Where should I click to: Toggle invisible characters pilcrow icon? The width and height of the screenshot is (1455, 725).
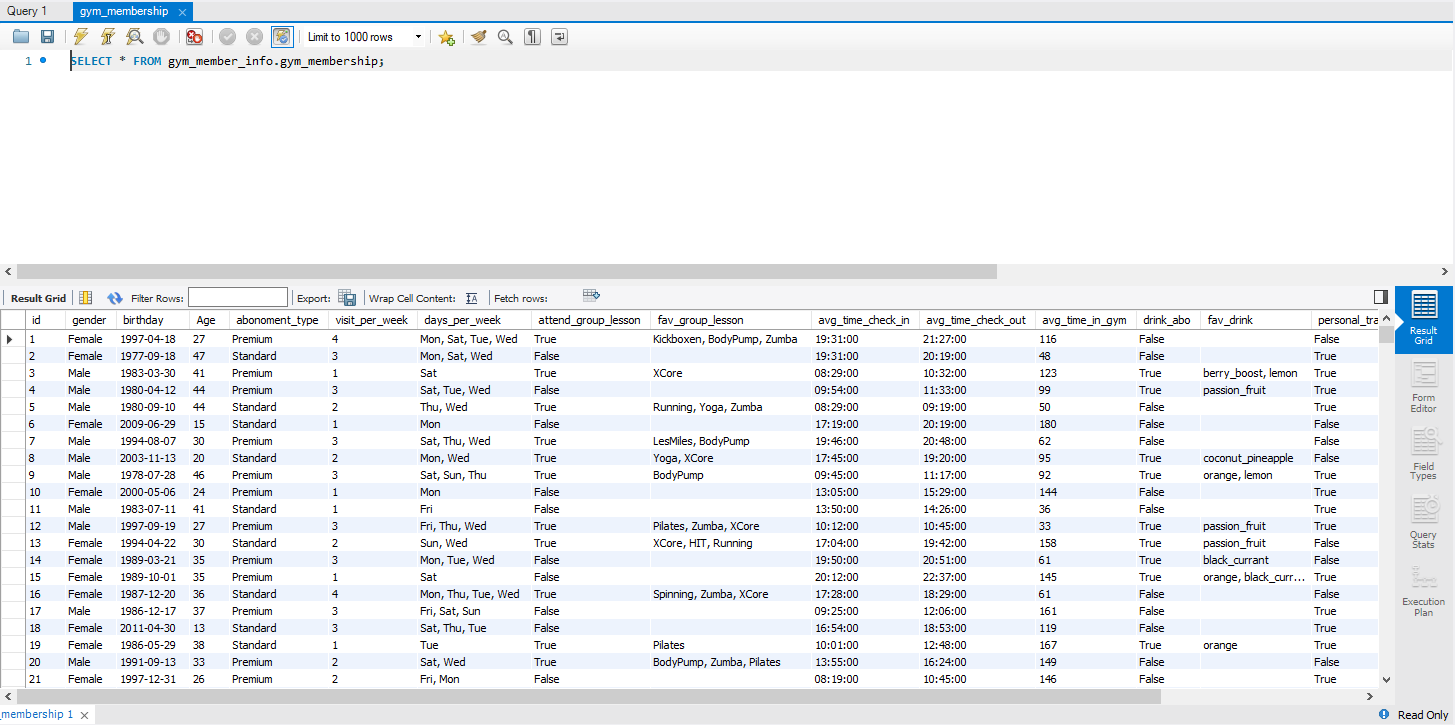pyautogui.click(x=533, y=37)
